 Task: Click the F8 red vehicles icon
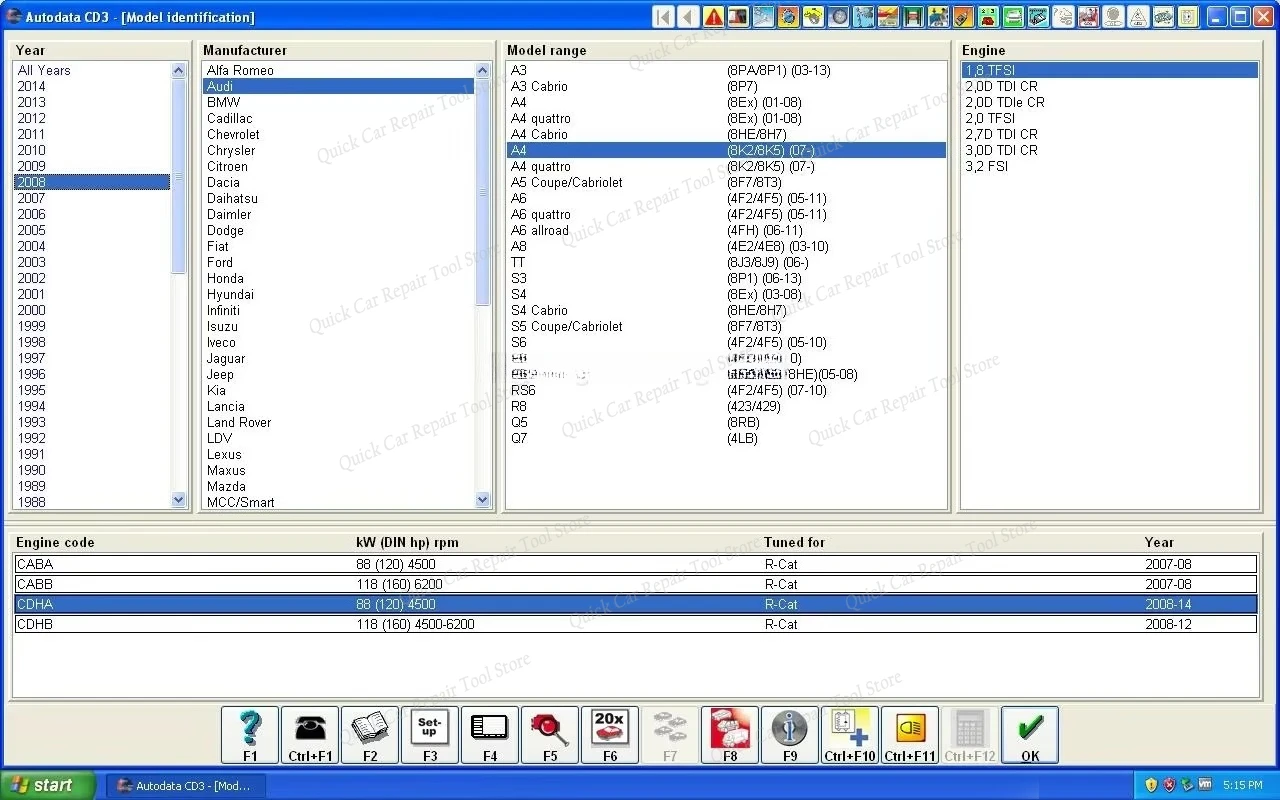730,733
